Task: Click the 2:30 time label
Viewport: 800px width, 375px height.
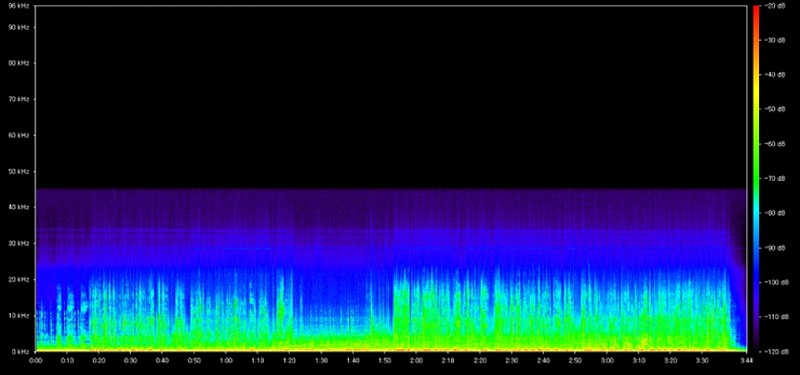Action: point(511,360)
